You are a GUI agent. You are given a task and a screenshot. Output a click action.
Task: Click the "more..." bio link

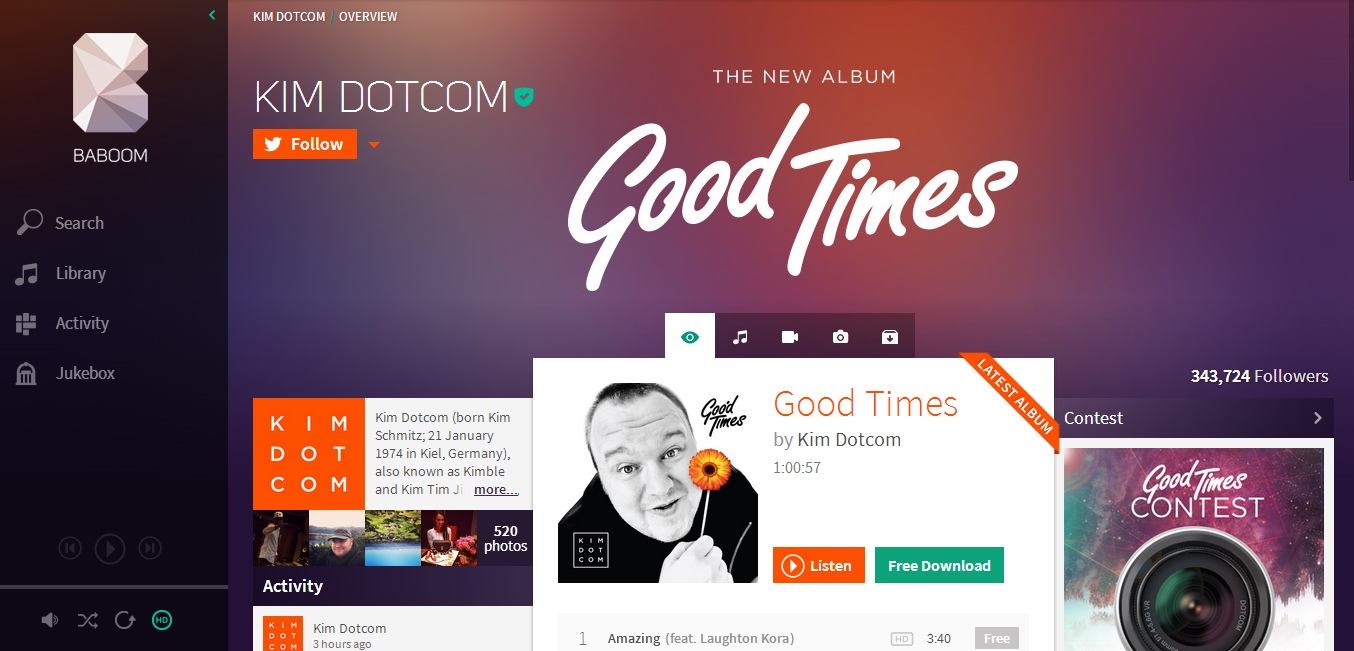click(x=496, y=490)
